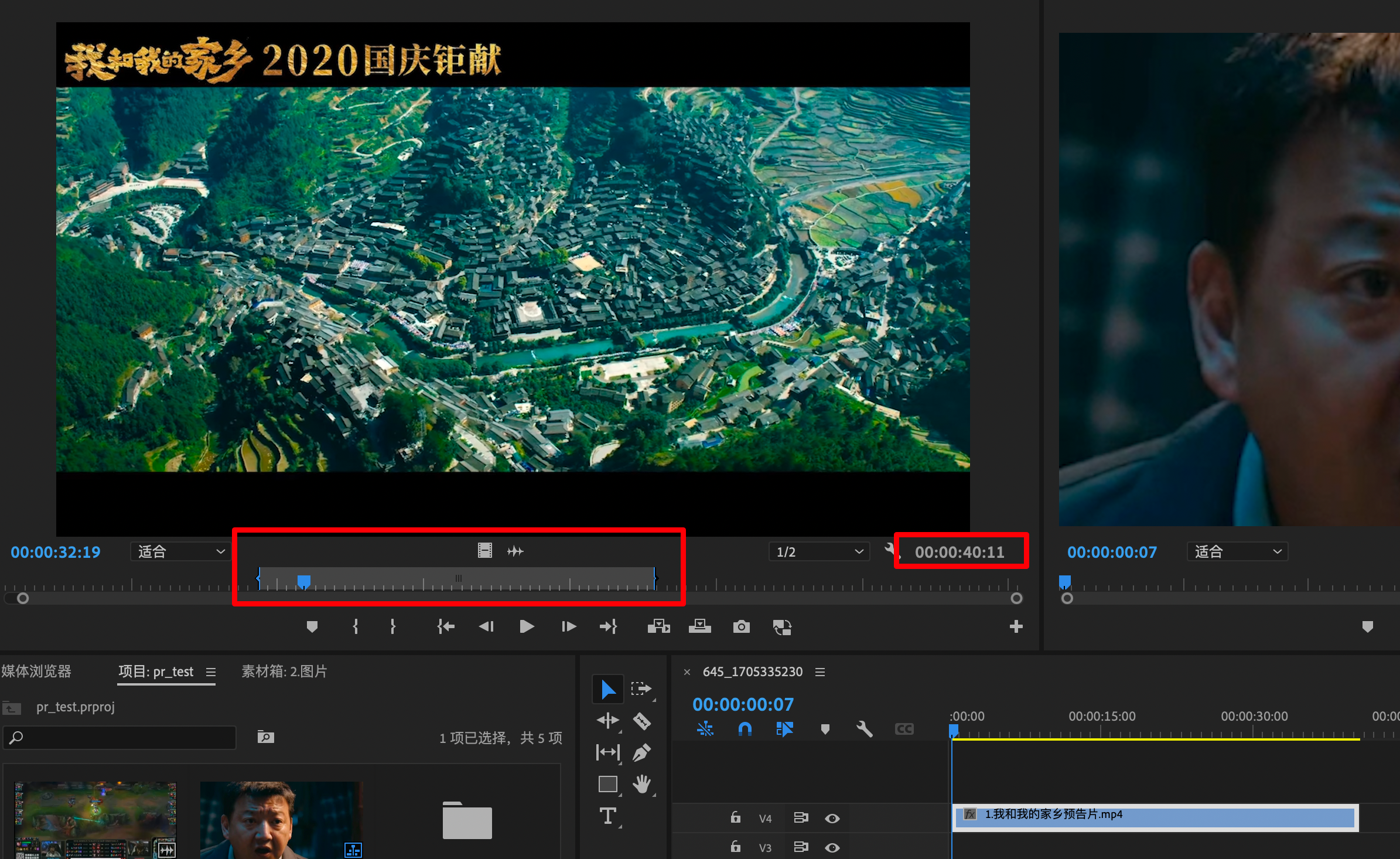The height and width of the screenshot is (859, 1400).
Task: Click timeline timecode 00:00:00:07
Action: tap(743, 704)
